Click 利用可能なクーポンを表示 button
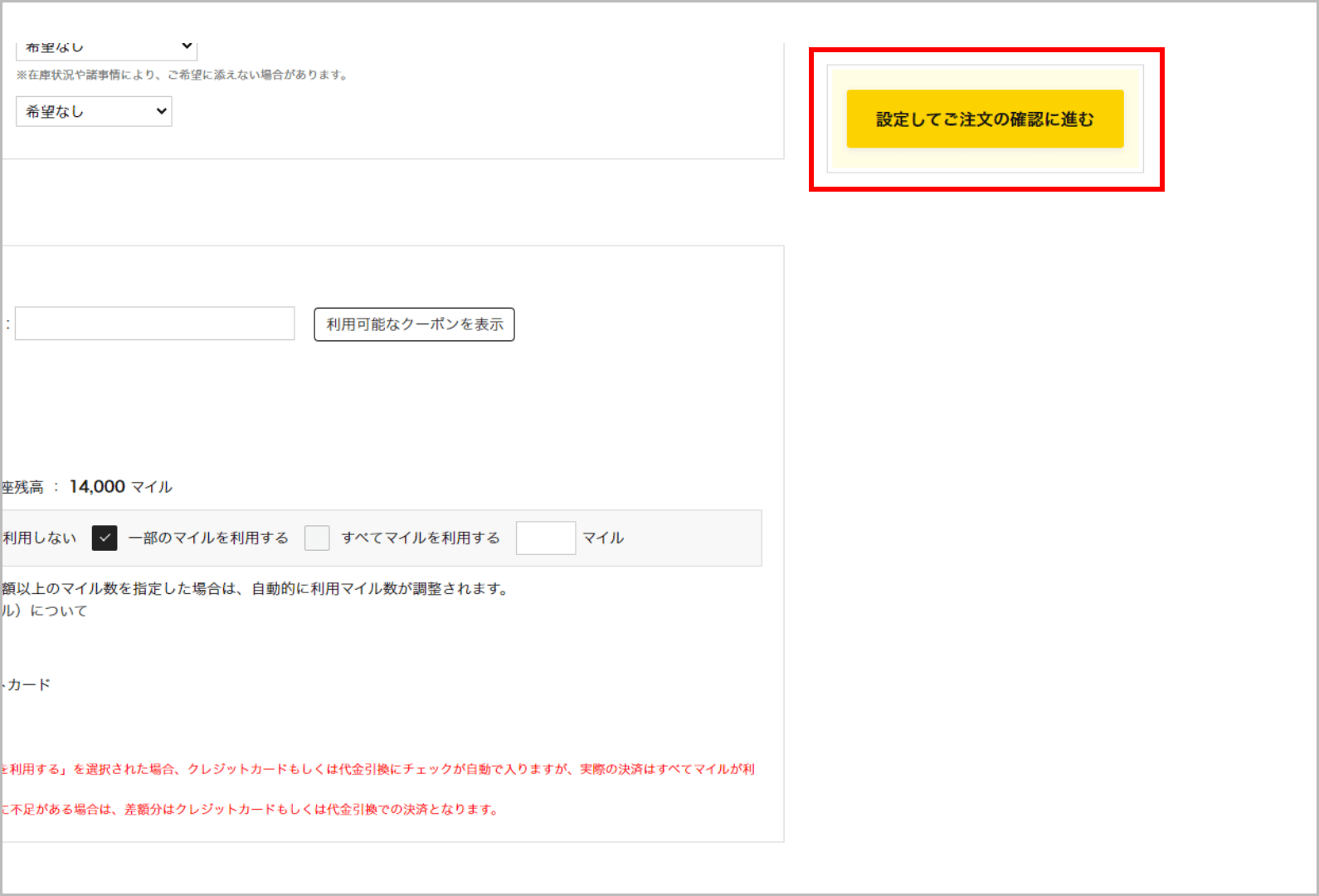 tap(414, 324)
